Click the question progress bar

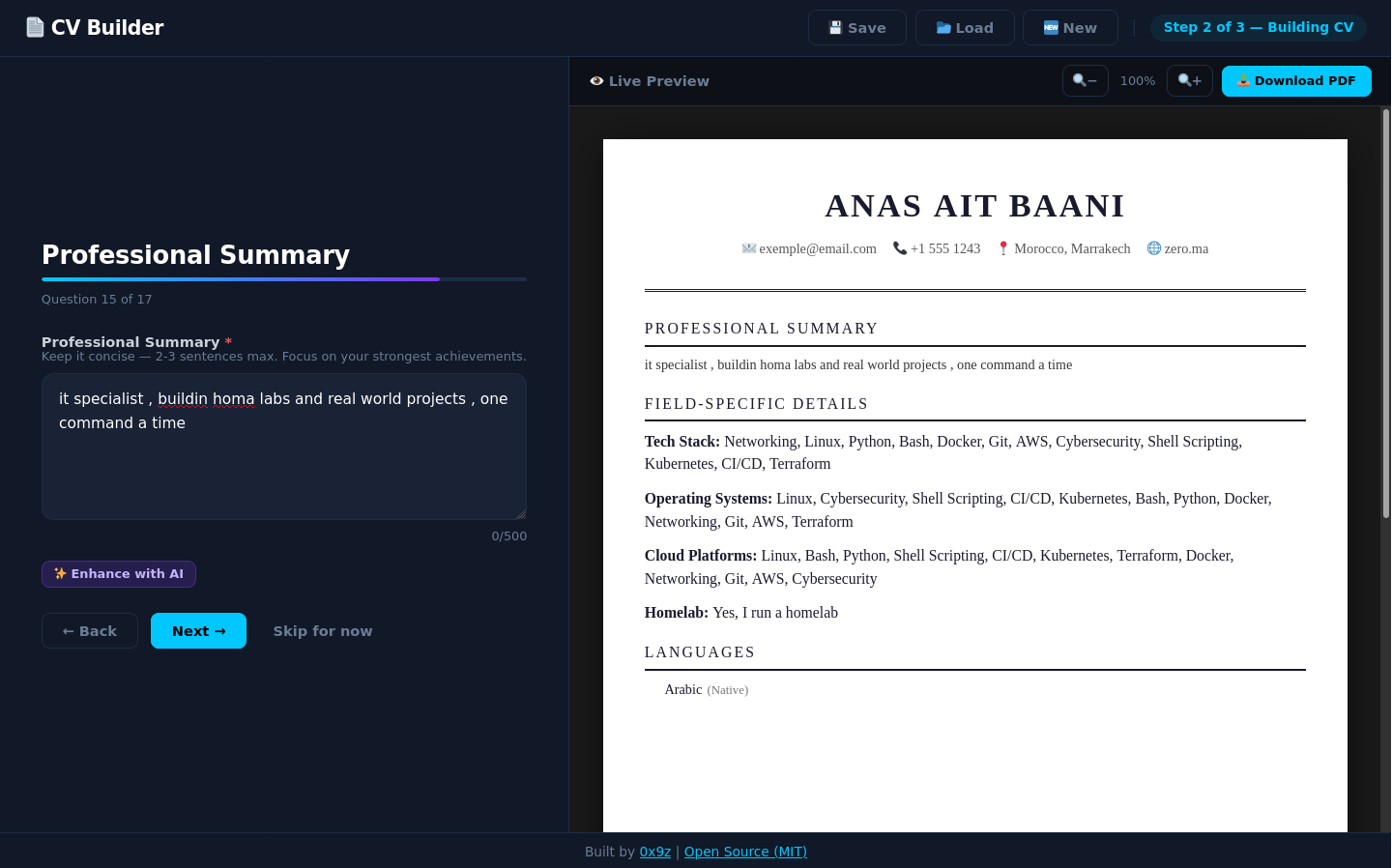284,279
